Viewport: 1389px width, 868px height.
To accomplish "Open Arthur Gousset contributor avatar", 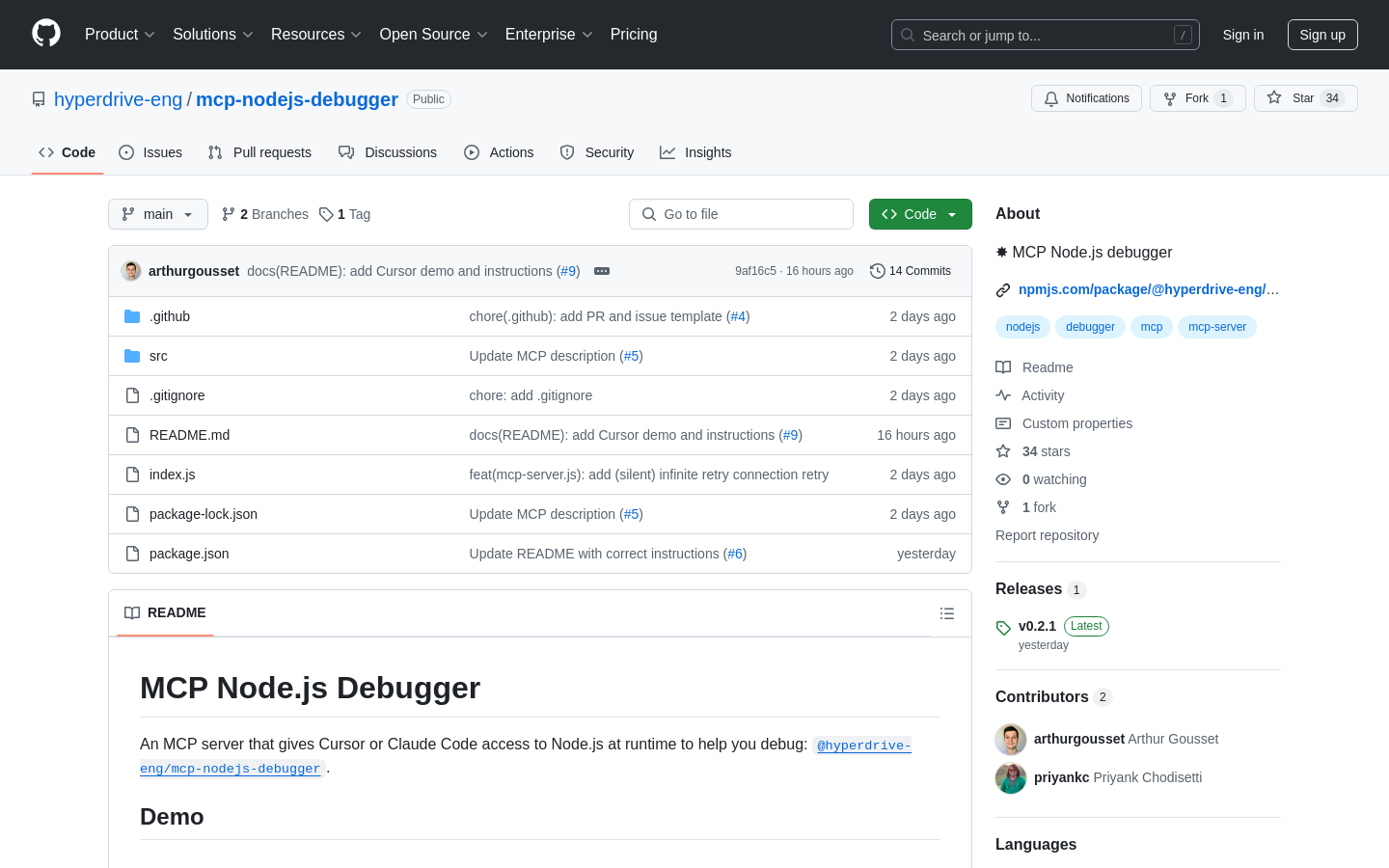I will 1011,739.
